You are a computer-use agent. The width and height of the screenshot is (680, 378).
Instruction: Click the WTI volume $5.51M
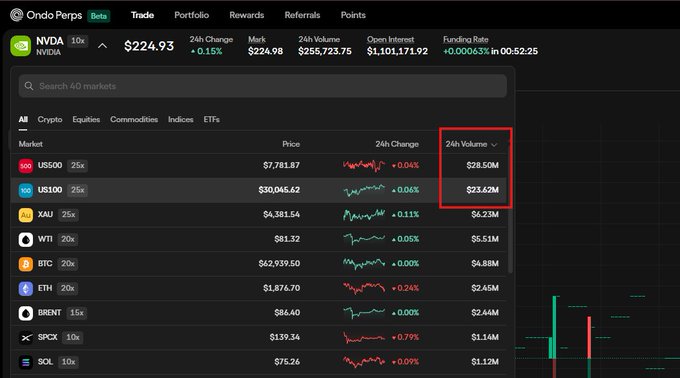click(485, 239)
